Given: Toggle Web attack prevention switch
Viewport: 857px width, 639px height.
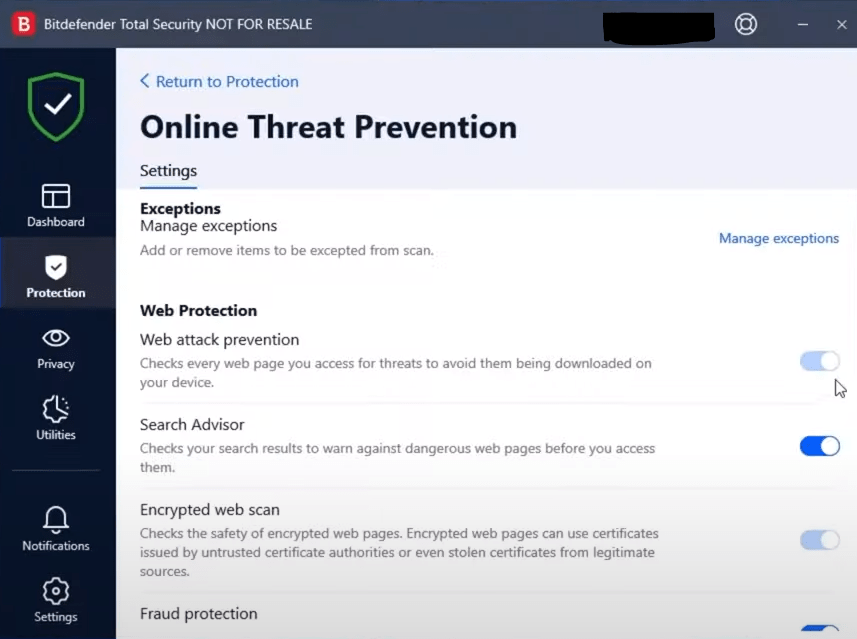Looking at the screenshot, I should (819, 361).
